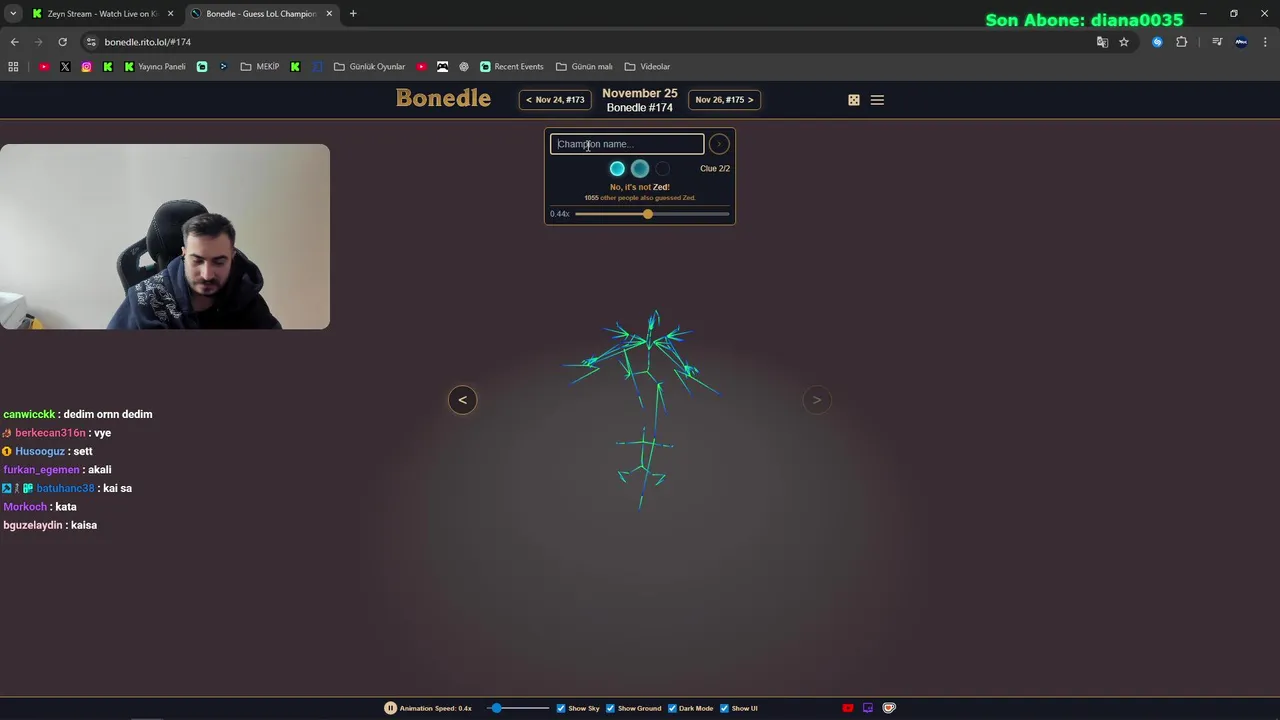Open the YouTube link in the footer
This screenshot has height=720, width=1280.
(x=848, y=708)
